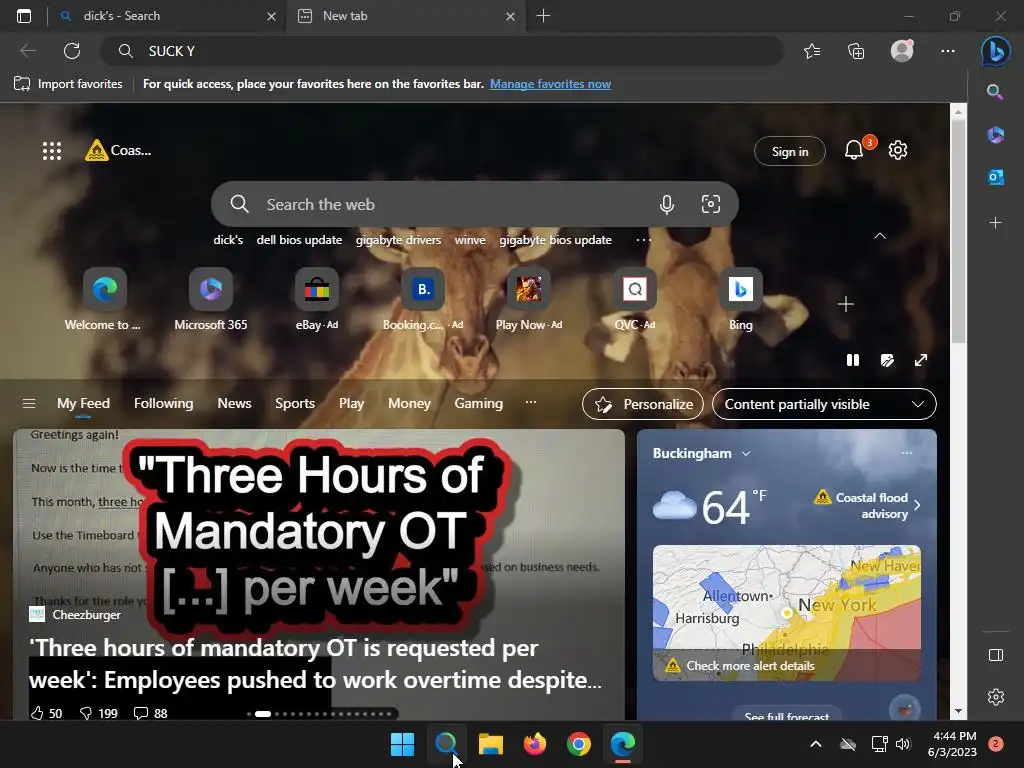Expand background to full view
Viewport: 1024px width, 768px height.
coord(921,360)
